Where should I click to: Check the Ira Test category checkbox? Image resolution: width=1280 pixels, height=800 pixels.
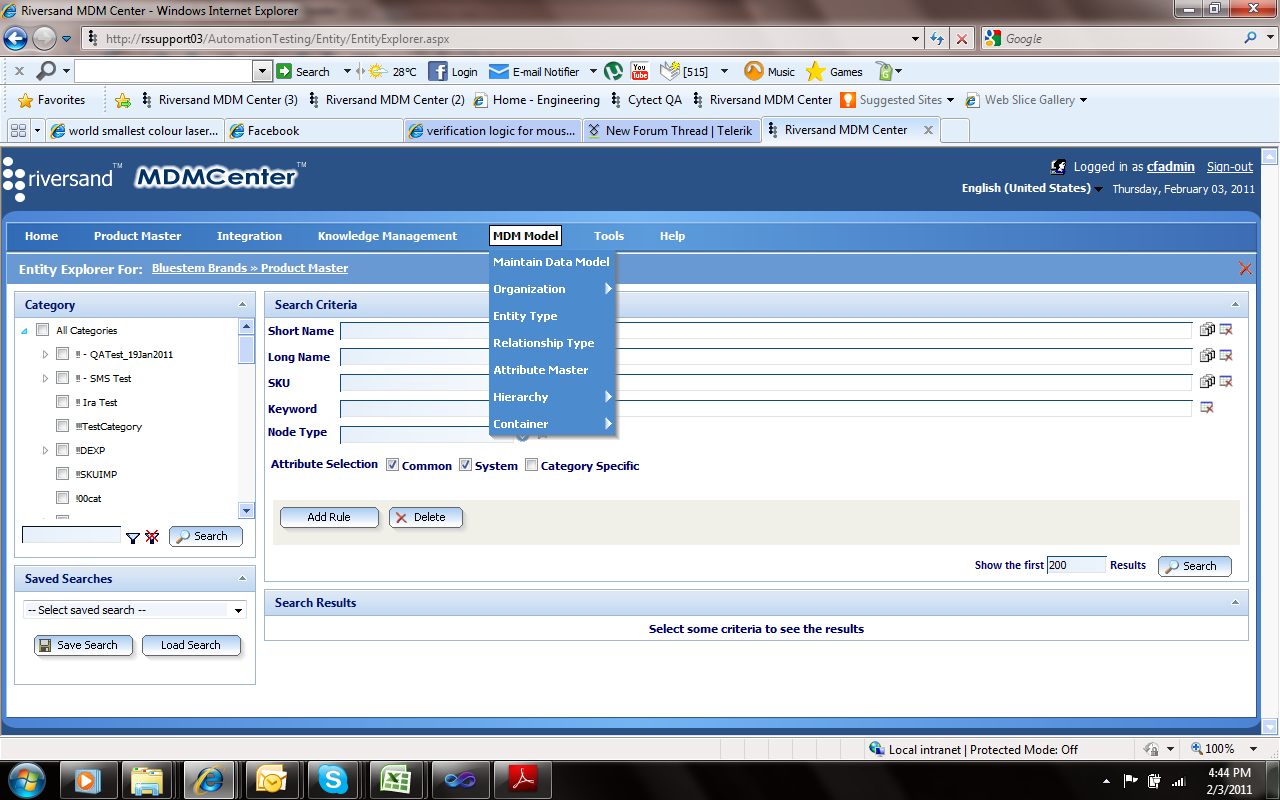pos(63,402)
